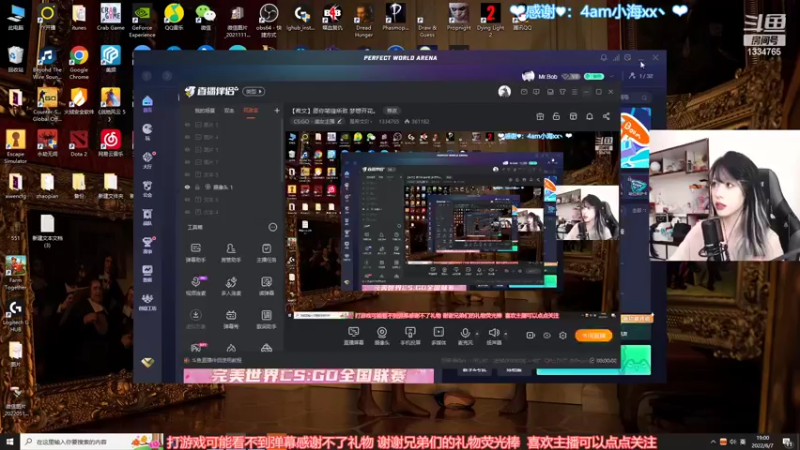Open Google Chrome desktop shortcut
The image size is (800, 450).
tap(79, 63)
